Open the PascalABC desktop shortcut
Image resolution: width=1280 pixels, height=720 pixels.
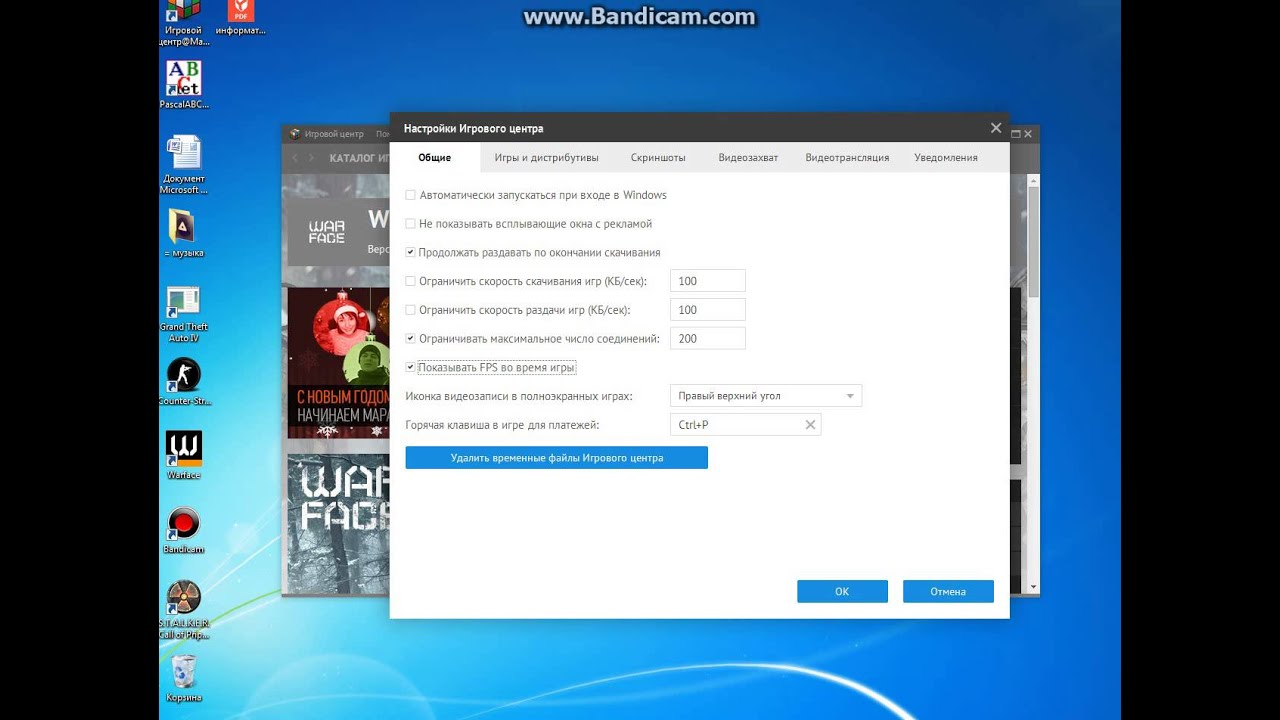184,85
